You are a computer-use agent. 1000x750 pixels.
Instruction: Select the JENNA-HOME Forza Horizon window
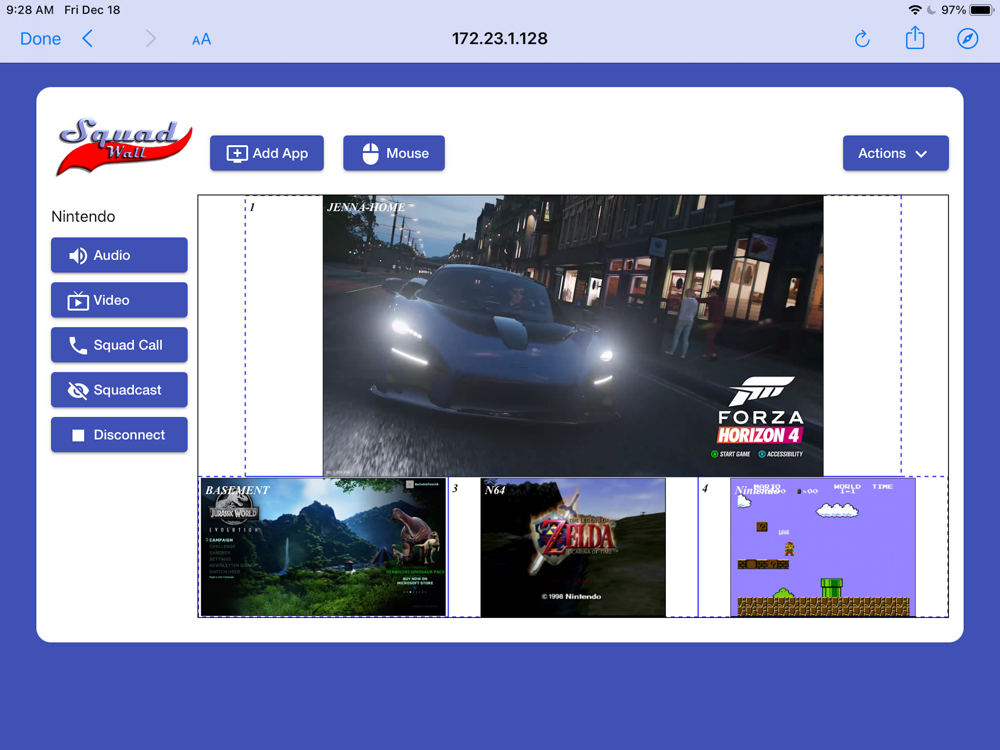573,335
